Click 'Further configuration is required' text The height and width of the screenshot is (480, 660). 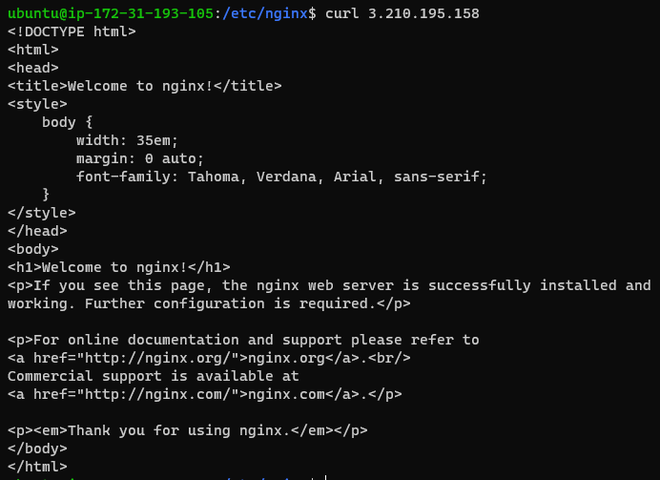[230, 303]
